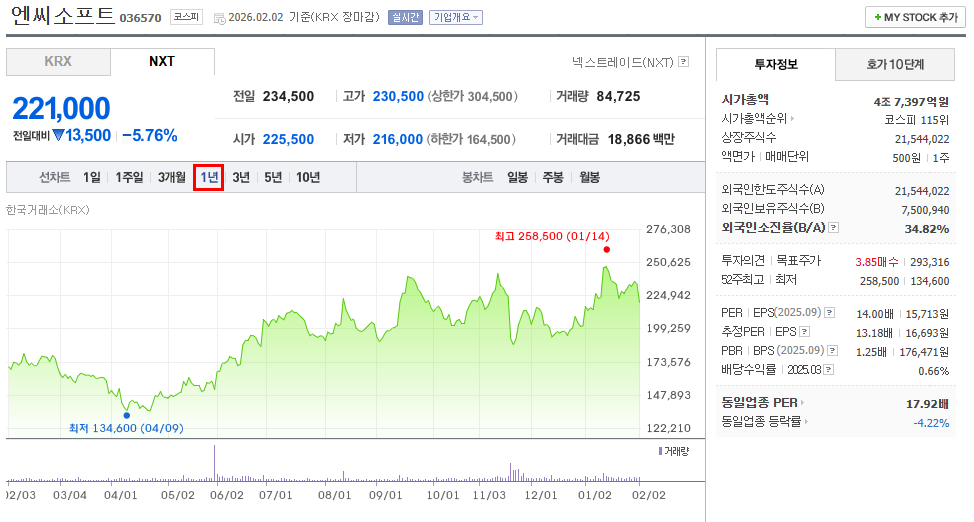Viewport: 974px width, 522px height.
Task: Click the blue 최저 134,600 chart marker
Action: [127, 416]
